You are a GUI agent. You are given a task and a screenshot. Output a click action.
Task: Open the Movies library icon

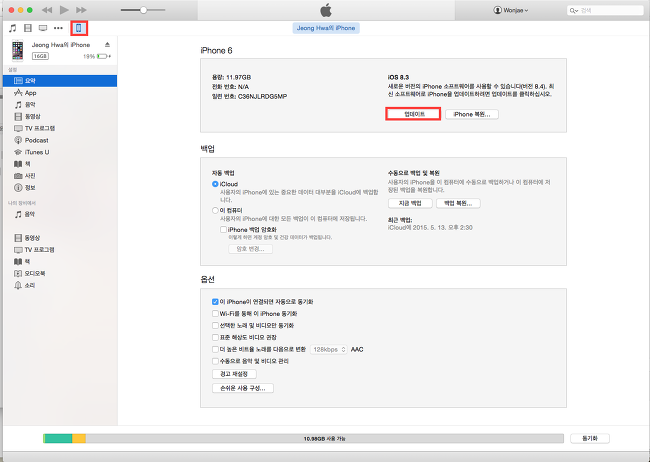(28, 28)
